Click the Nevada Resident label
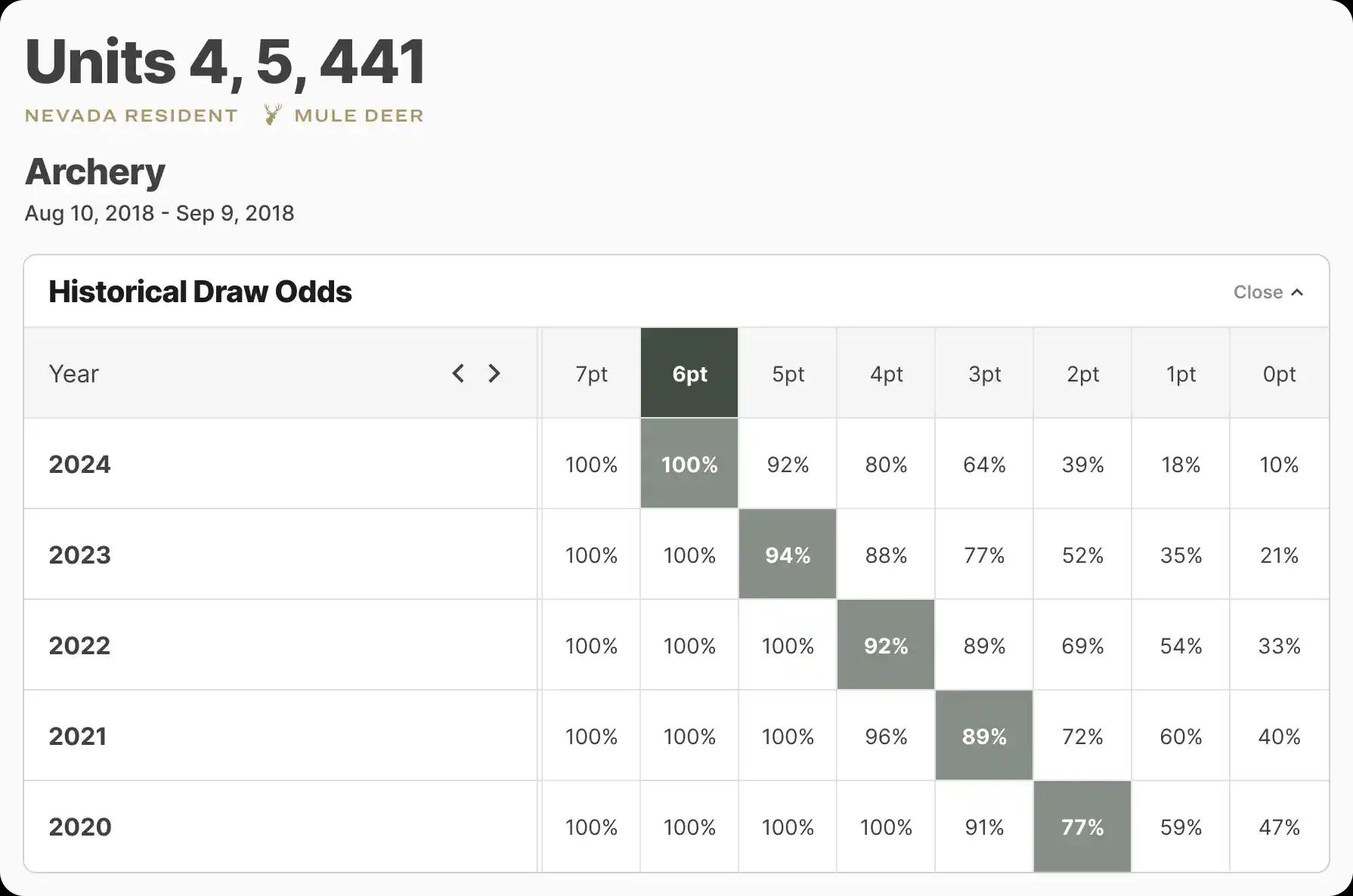The image size is (1353, 896). 132,116
